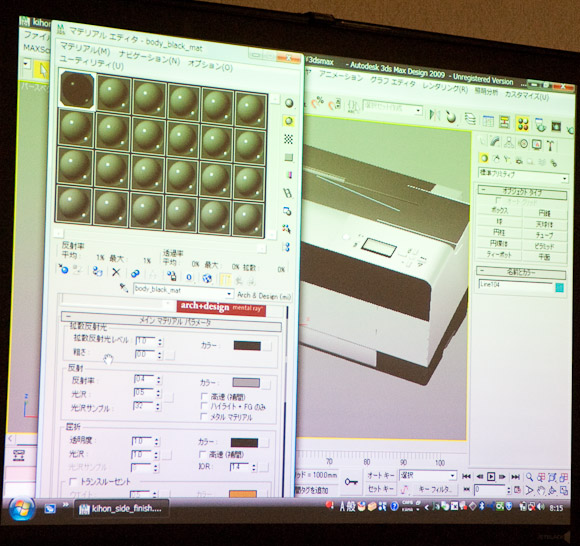Click the Video Color Check icon
580x546 pixels.
tap(289, 175)
